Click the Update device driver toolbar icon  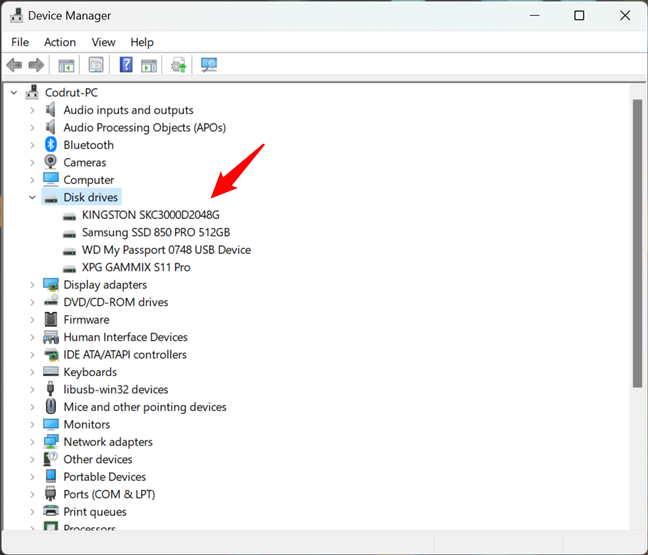(179, 65)
